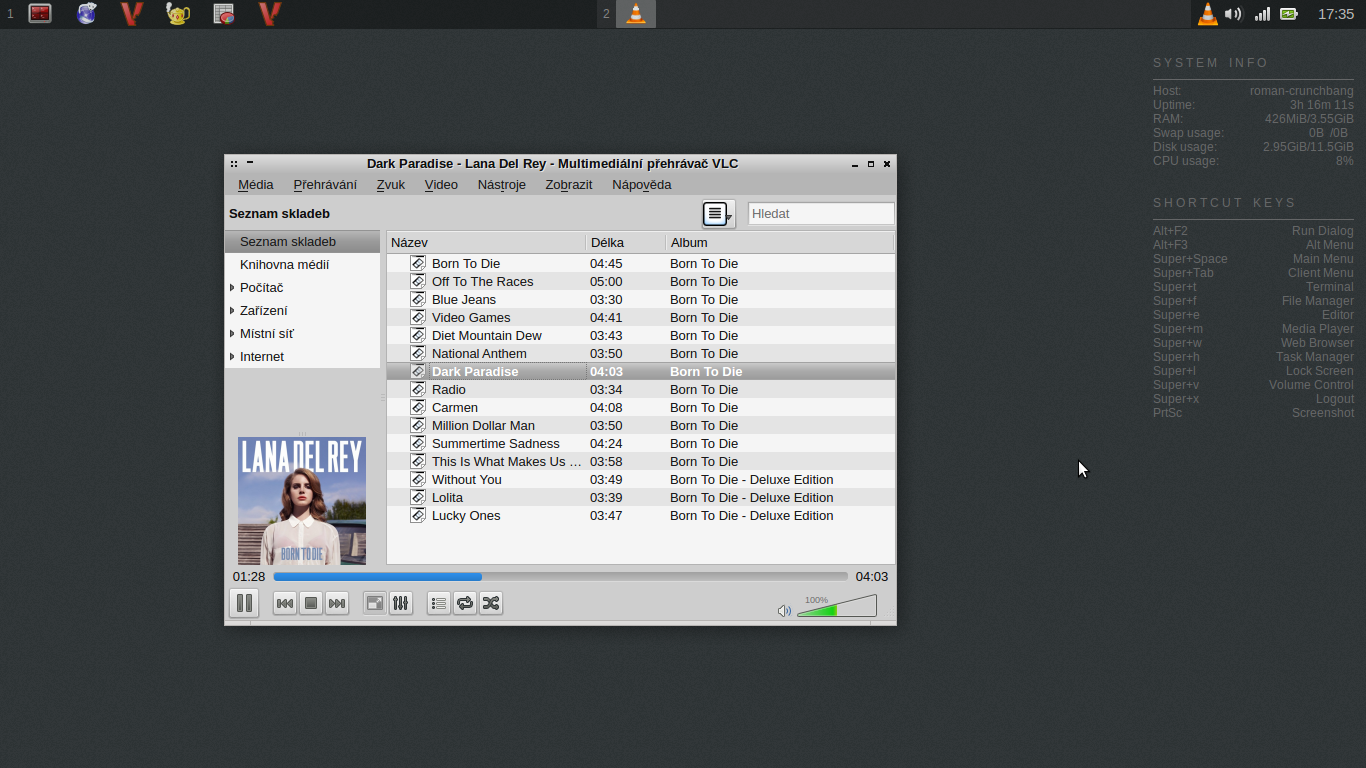Expand the Místní síť tree node arrow
This screenshot has width=1366, height=768.
pos(232,334)
